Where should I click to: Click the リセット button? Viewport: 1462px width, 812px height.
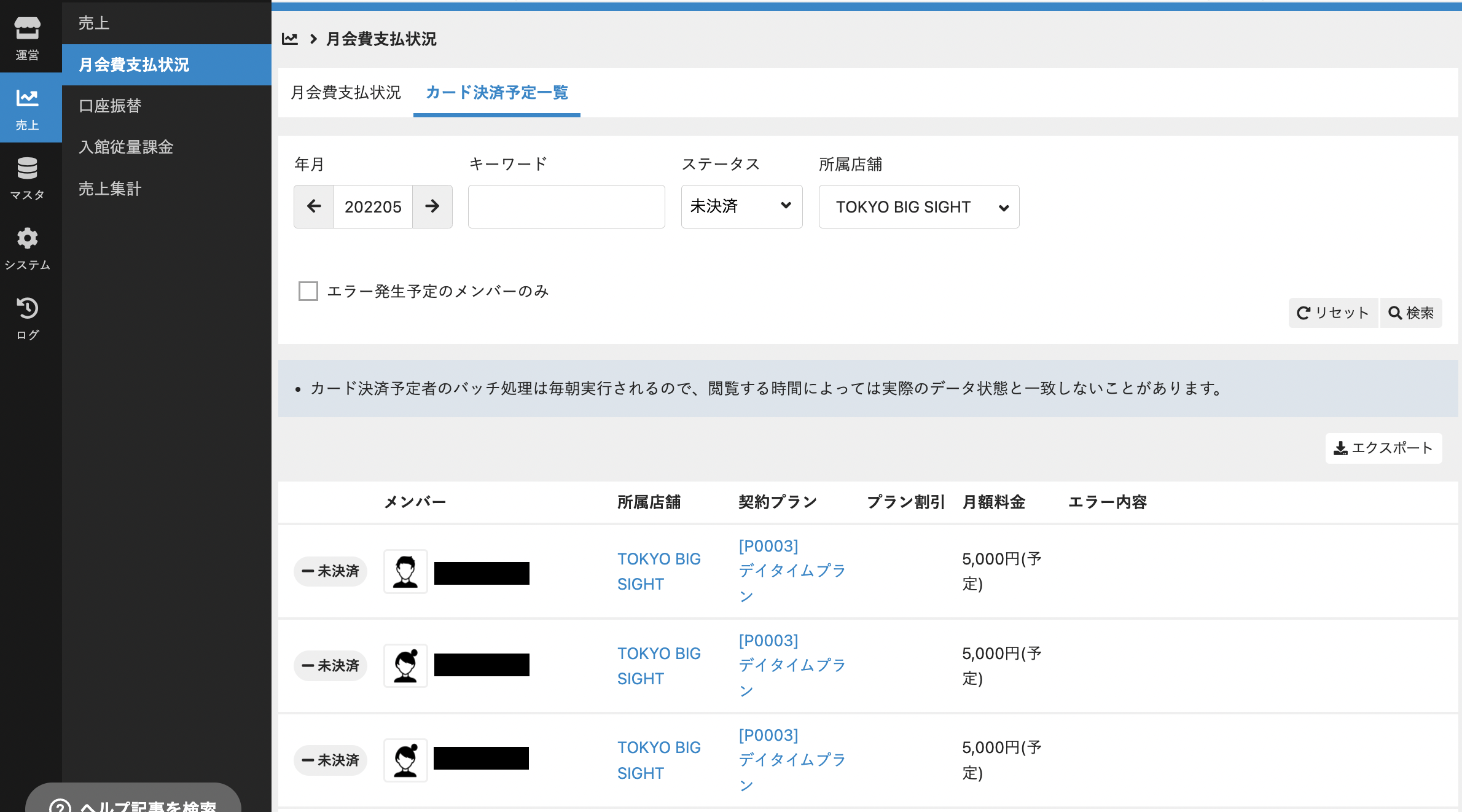point(1333,313)
